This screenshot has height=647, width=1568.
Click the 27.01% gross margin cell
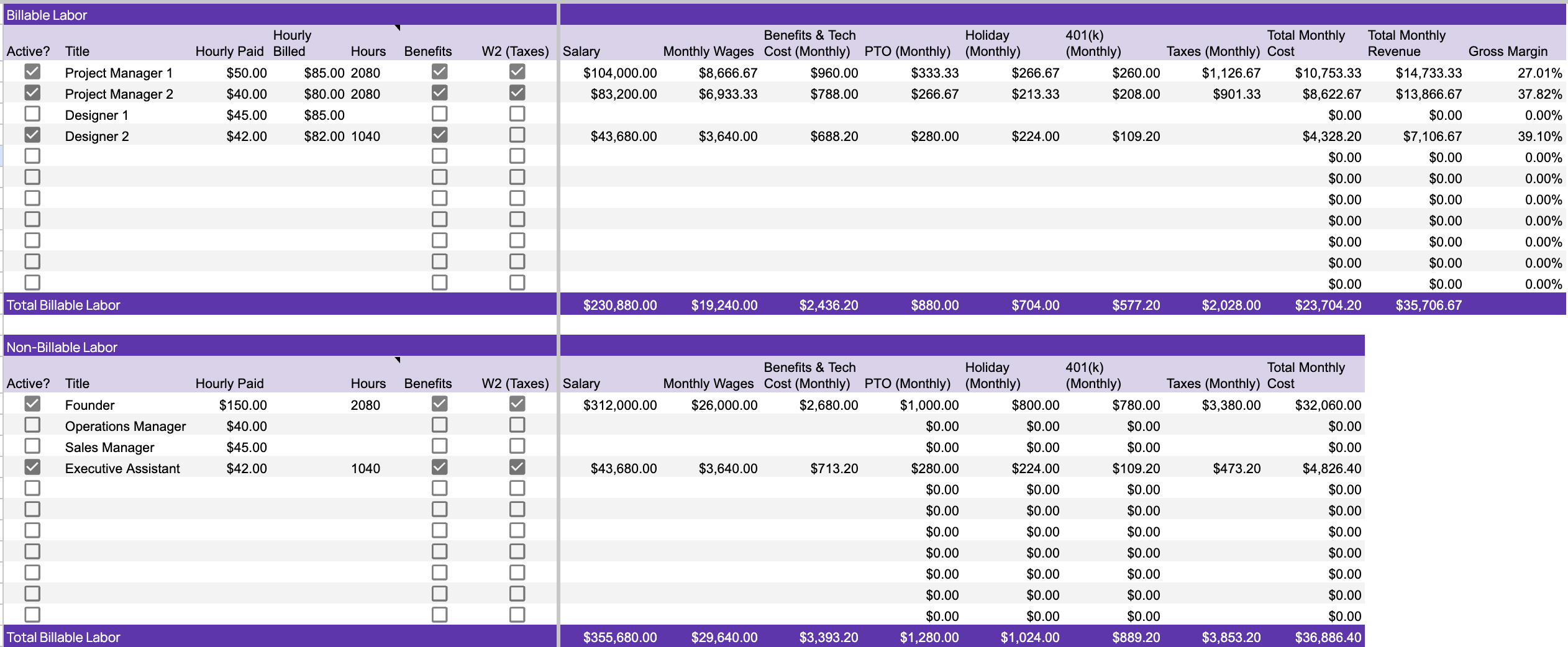(x=1539, y=73)
